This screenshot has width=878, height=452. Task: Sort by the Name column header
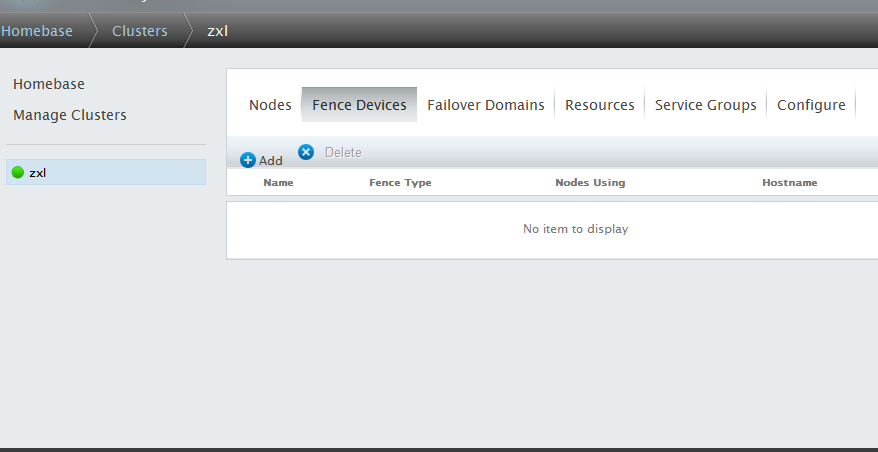[x=278, y=183]
